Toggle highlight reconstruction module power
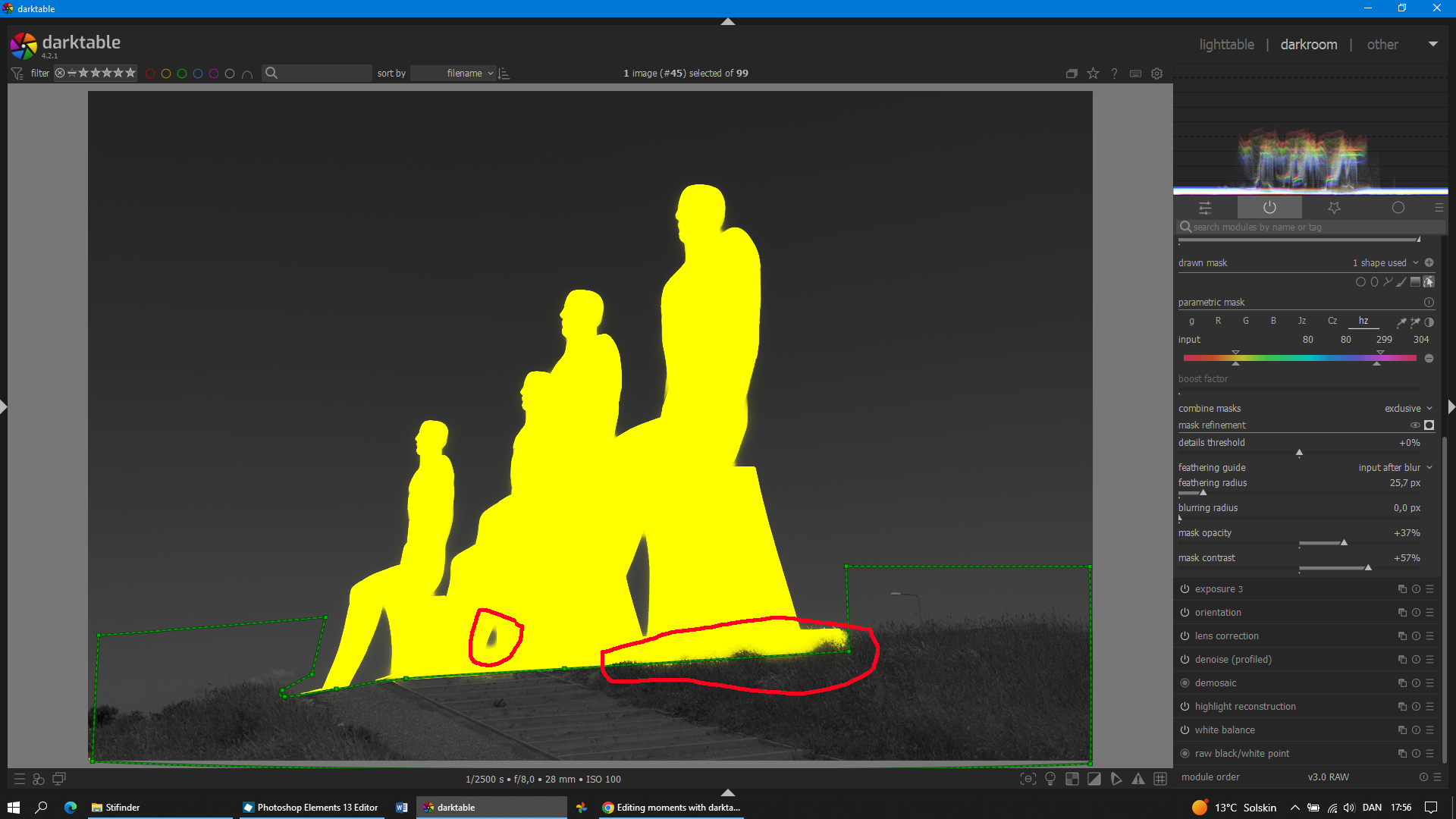Image resolution: width=1456 pixels, height=819 pixels. click(x=1185, y=706)
